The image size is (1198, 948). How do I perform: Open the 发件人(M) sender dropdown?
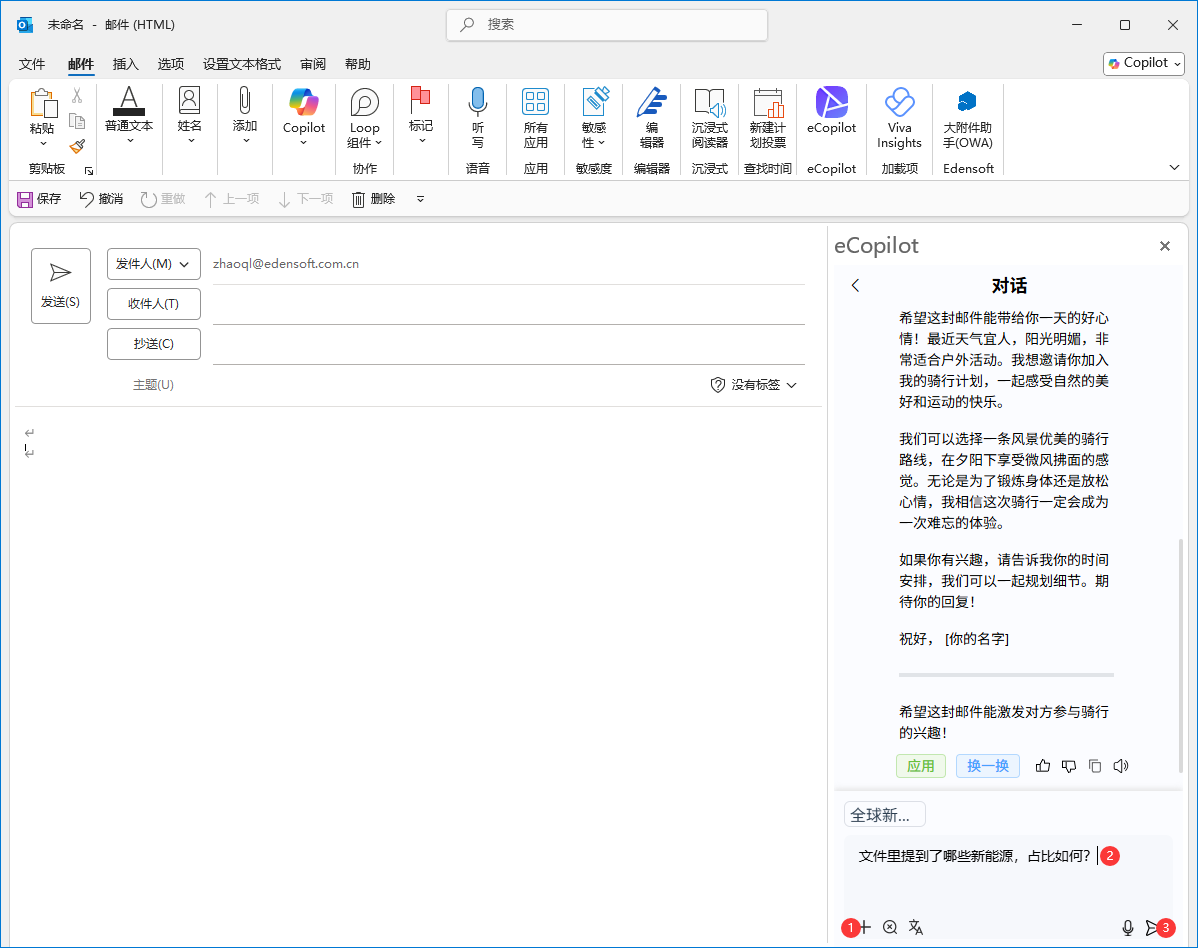pyautogui.click(x=153, y=263)
